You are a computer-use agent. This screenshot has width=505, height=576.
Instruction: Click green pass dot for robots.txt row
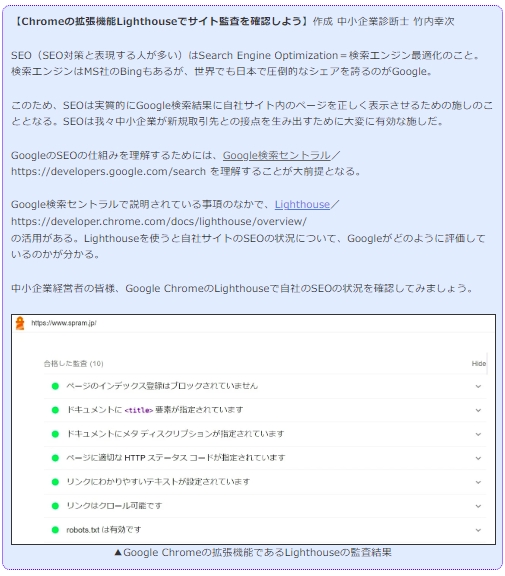click(x=55, y=530)
